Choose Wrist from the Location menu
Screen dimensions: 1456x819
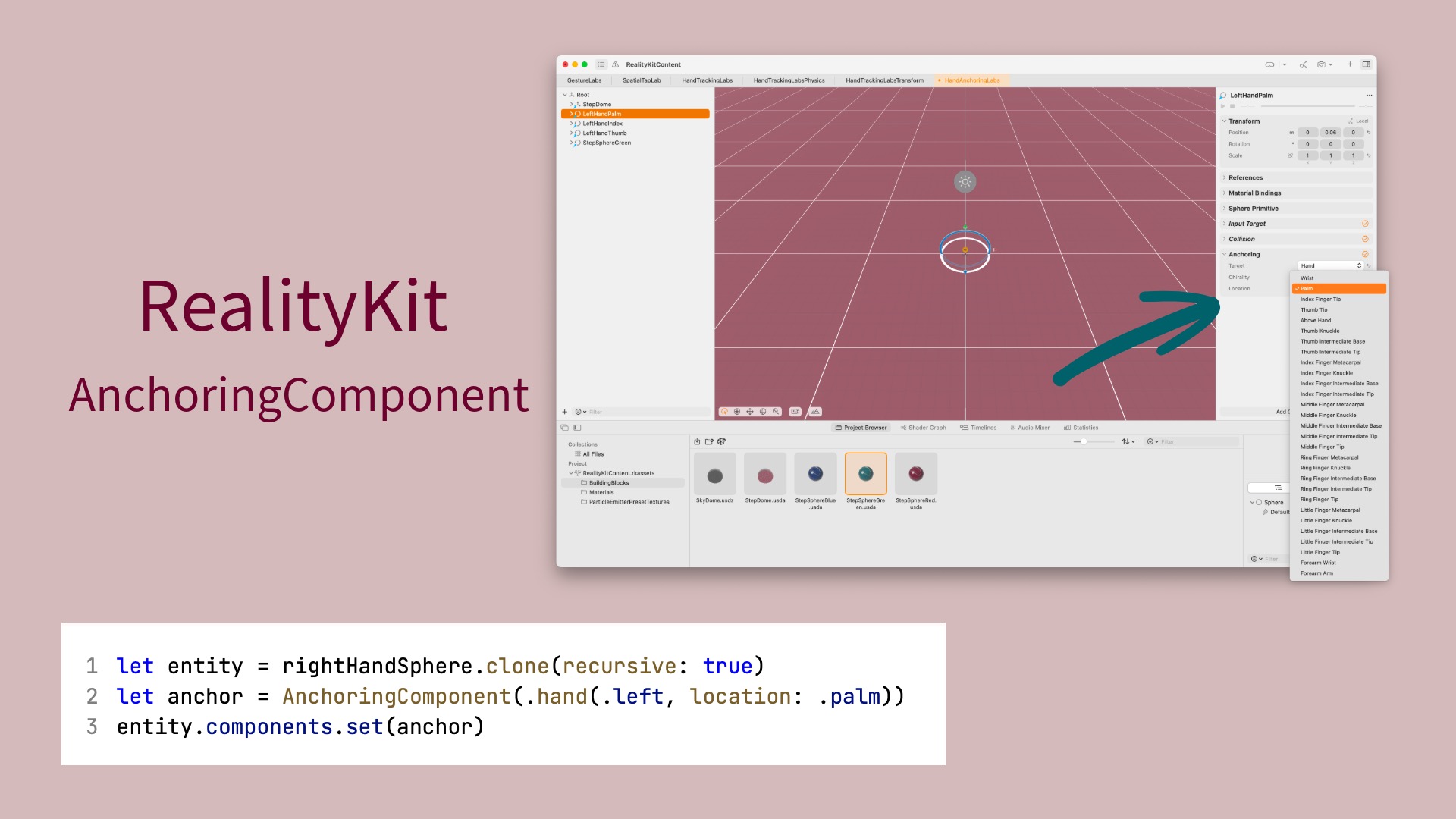(x=1339, y=278)
